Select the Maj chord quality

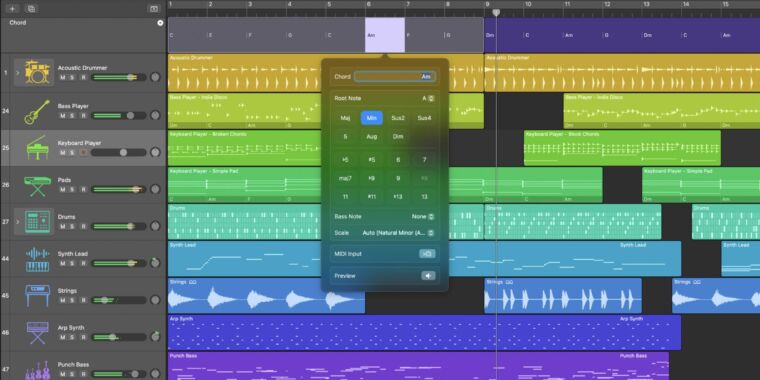click(345, 118)
